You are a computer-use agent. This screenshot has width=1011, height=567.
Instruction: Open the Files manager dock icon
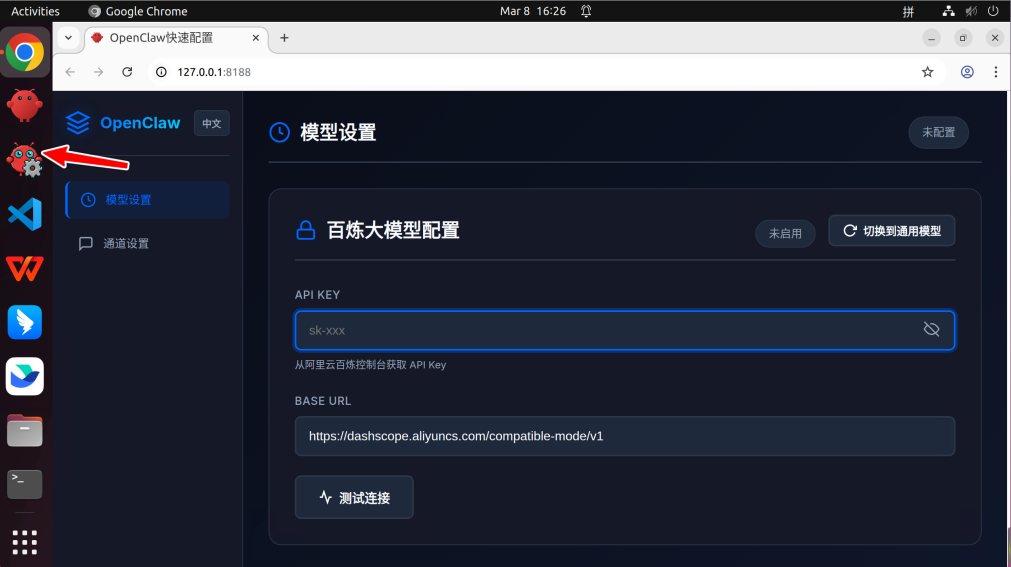tap(25, 430)
